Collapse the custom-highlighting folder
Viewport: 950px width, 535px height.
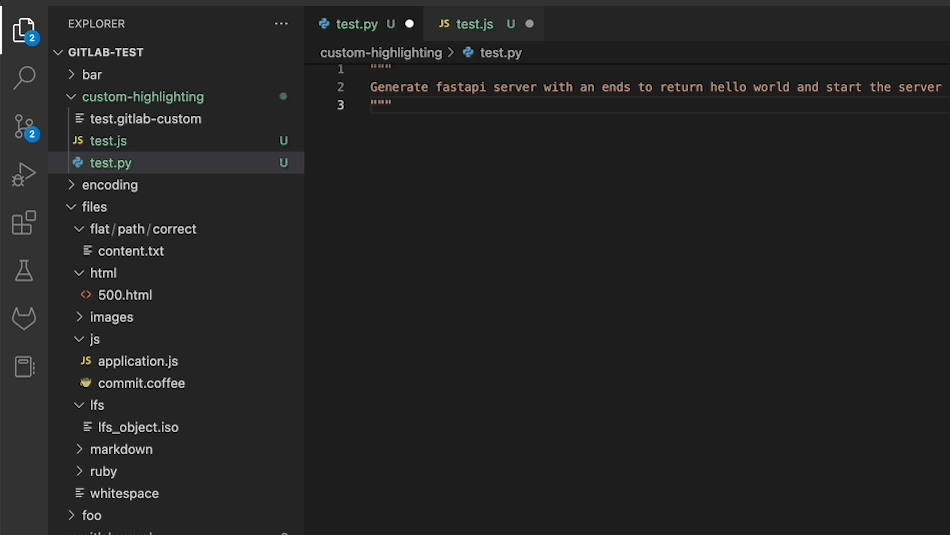[x=142, y=97]
